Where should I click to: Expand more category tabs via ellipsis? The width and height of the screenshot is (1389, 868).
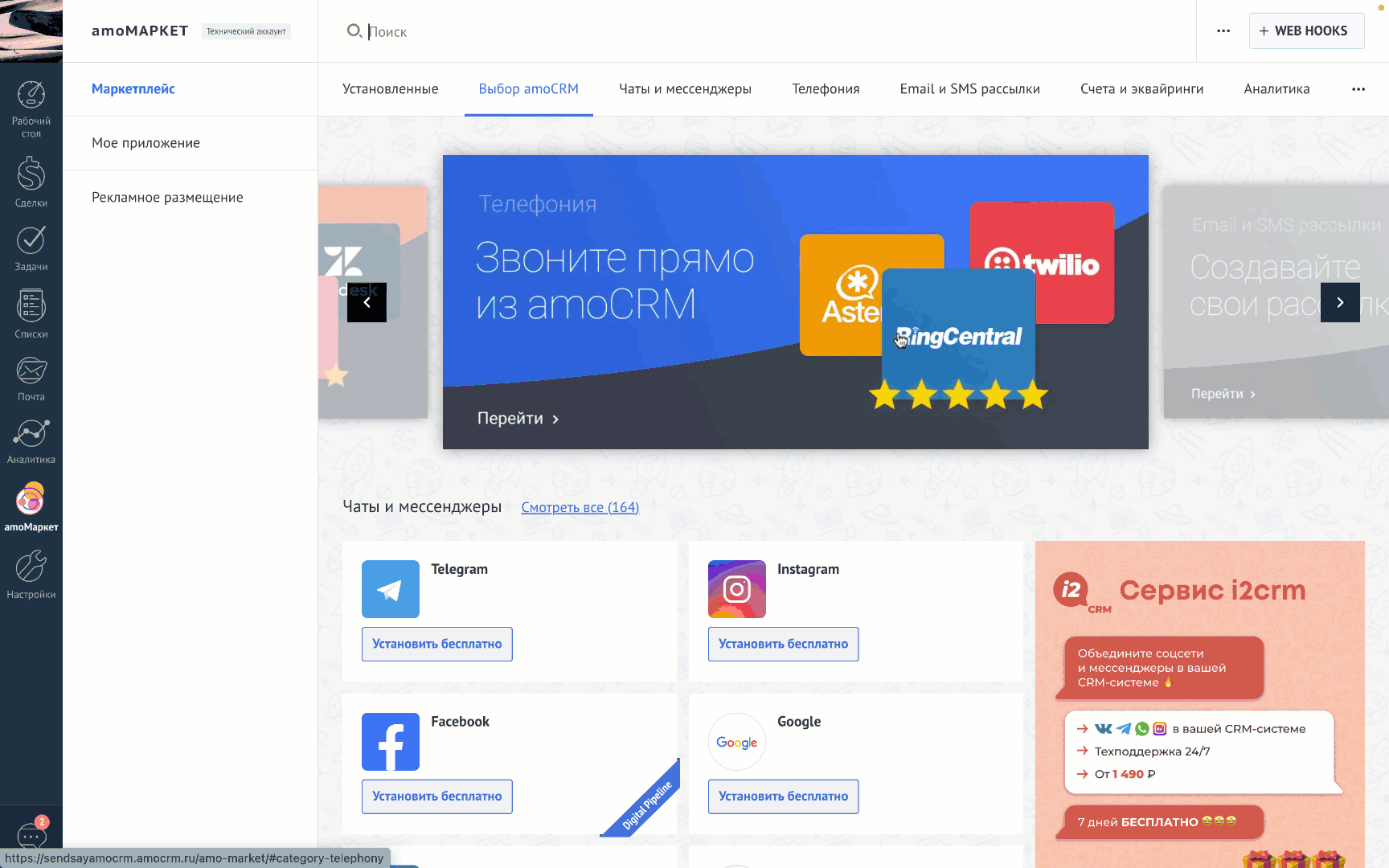point(1358,89)
